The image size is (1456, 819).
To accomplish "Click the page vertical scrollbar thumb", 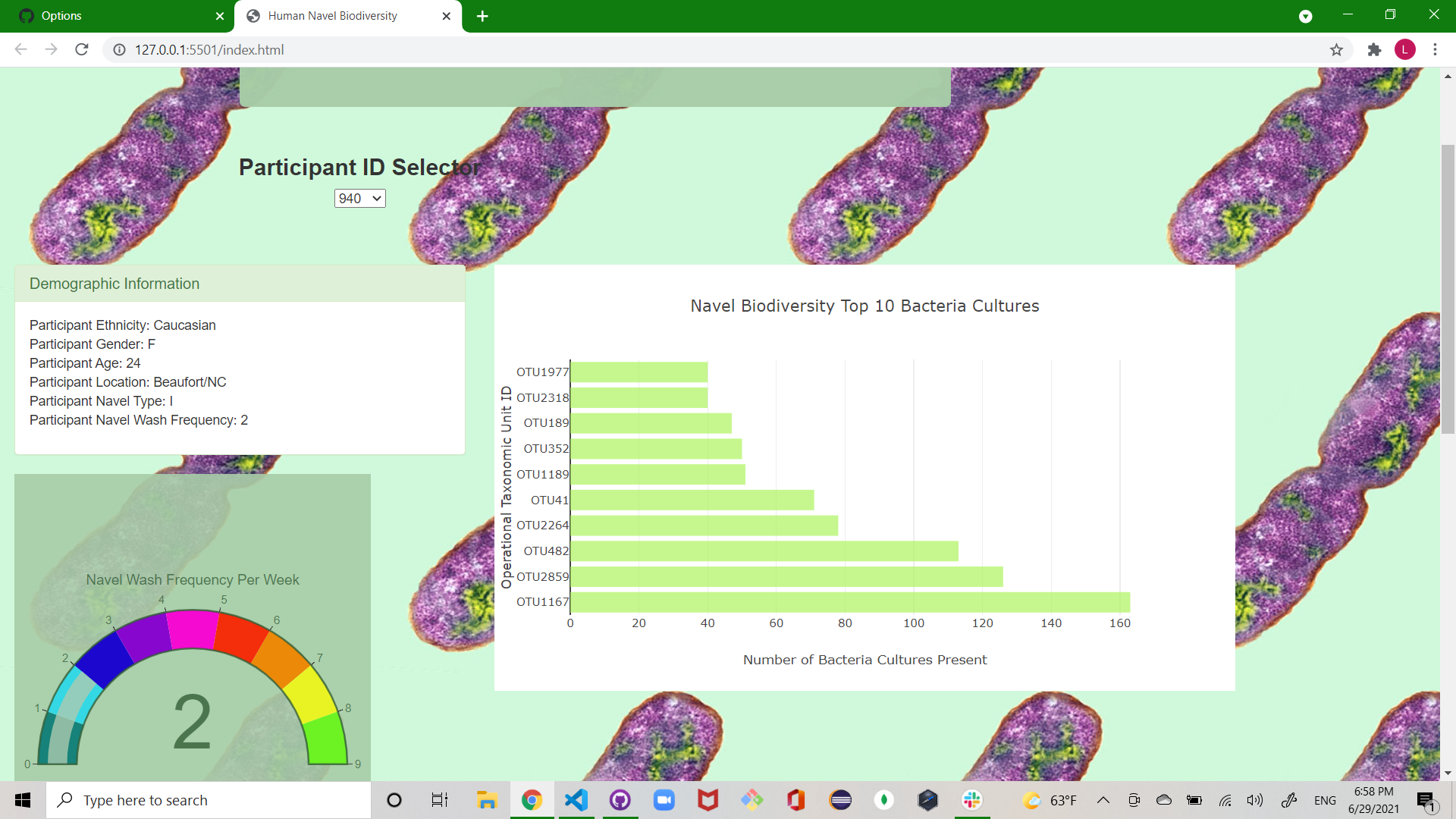I will pos(1448,288).
